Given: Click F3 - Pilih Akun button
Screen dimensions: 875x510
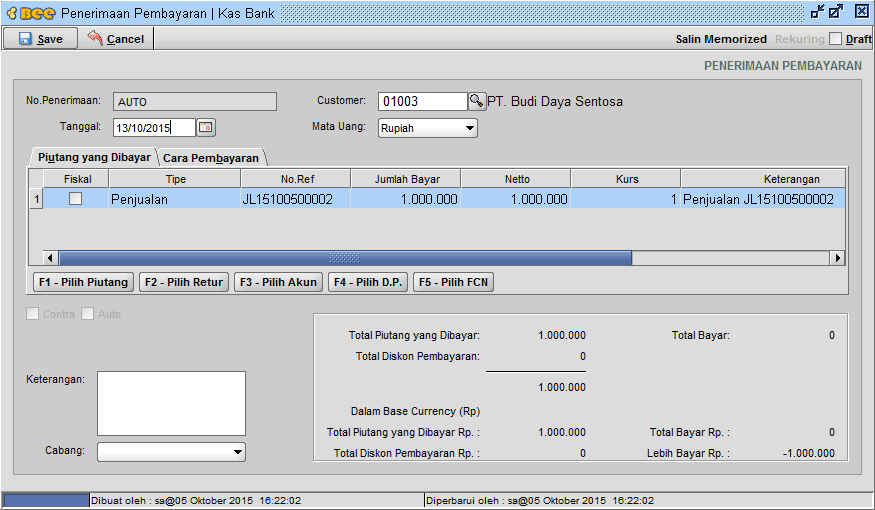Looking at the screenshot, I should pyautogui.click(x=278, y=282).
